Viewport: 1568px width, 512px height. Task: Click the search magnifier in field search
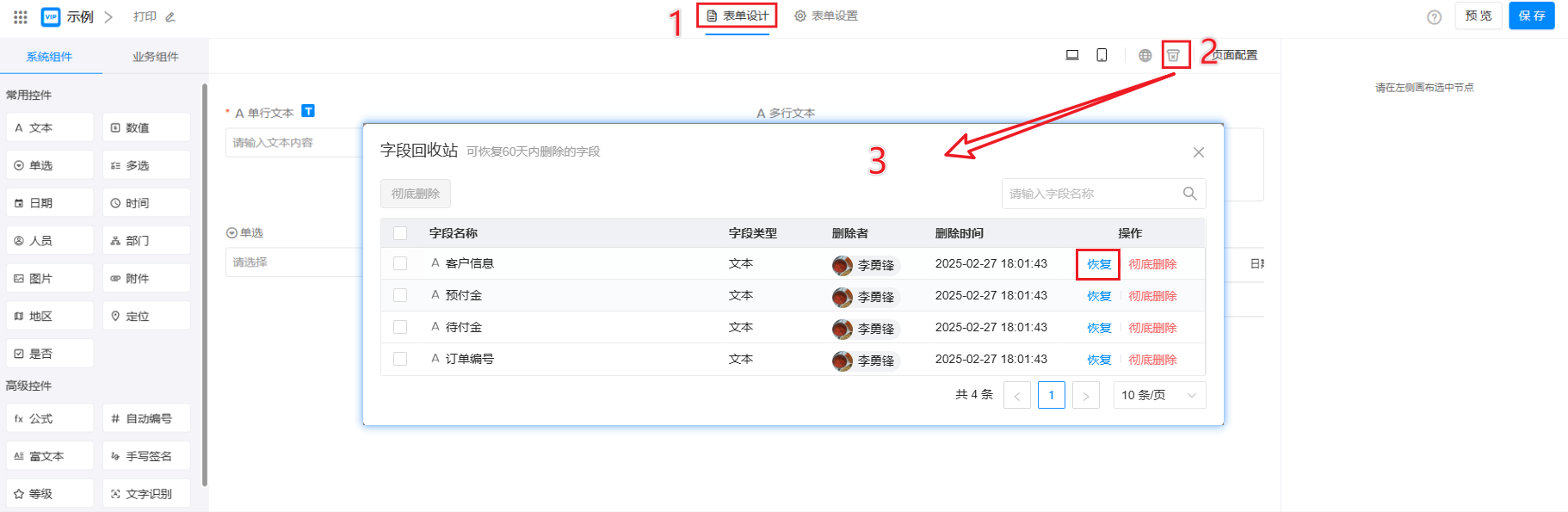click(x=1189, y=194)
